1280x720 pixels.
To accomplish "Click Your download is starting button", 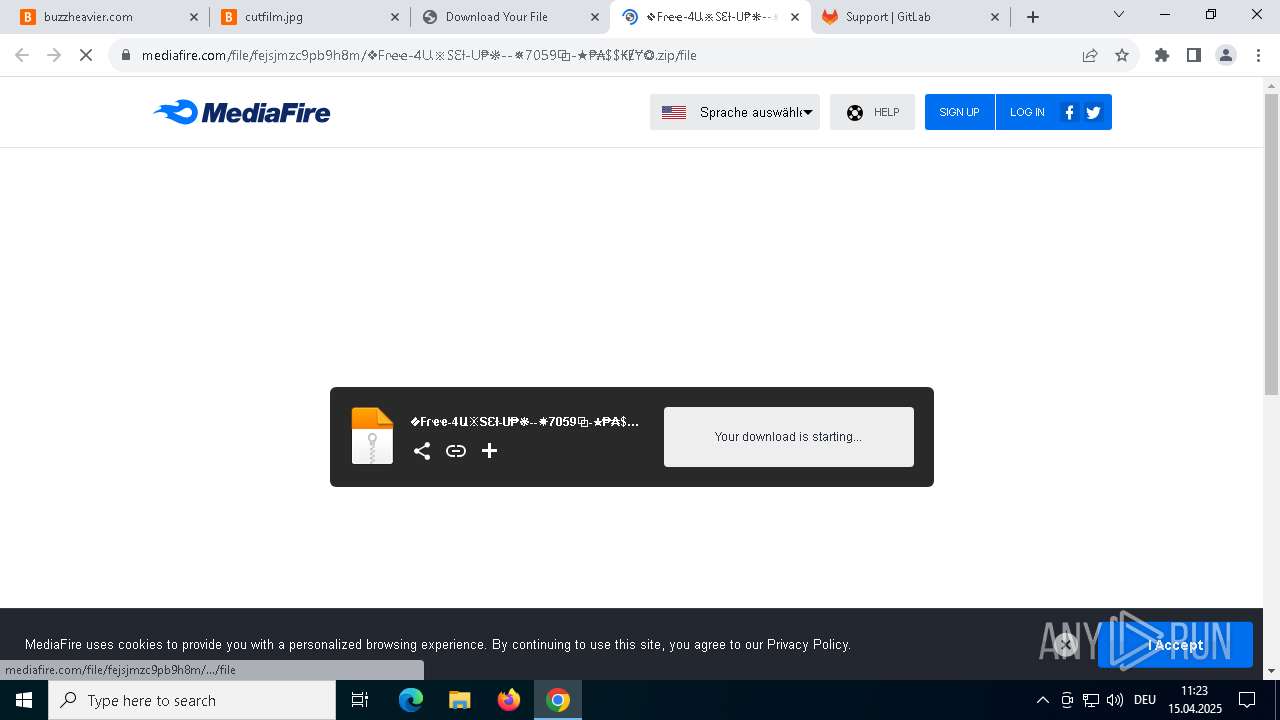I will (789, 437).
